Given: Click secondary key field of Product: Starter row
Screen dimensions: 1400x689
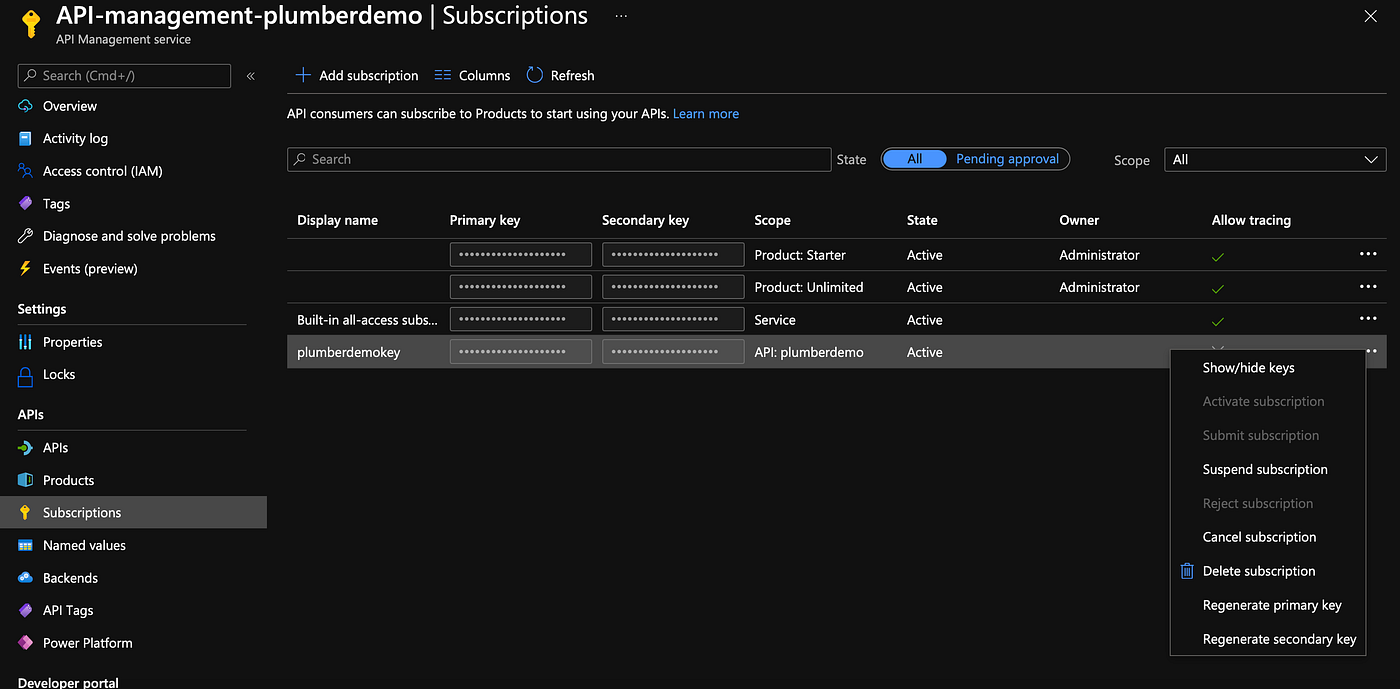Looking at the screenshot, I should pos(673,254).
